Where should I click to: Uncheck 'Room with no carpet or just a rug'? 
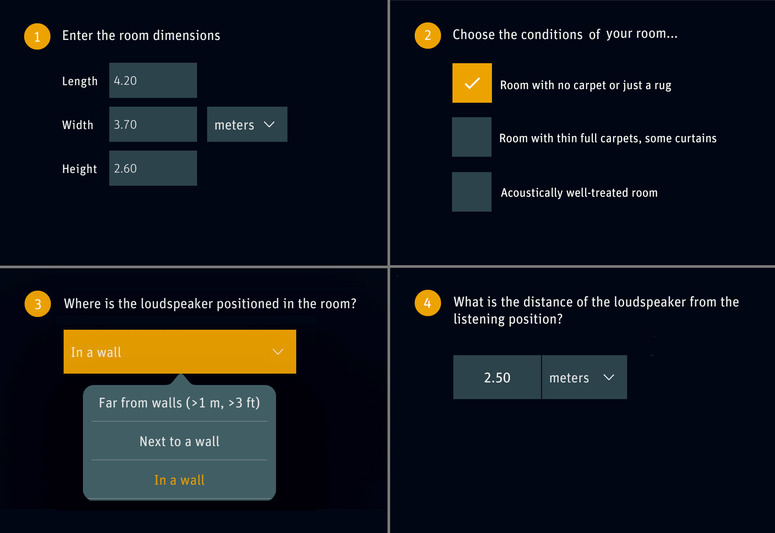click(472, 83)
